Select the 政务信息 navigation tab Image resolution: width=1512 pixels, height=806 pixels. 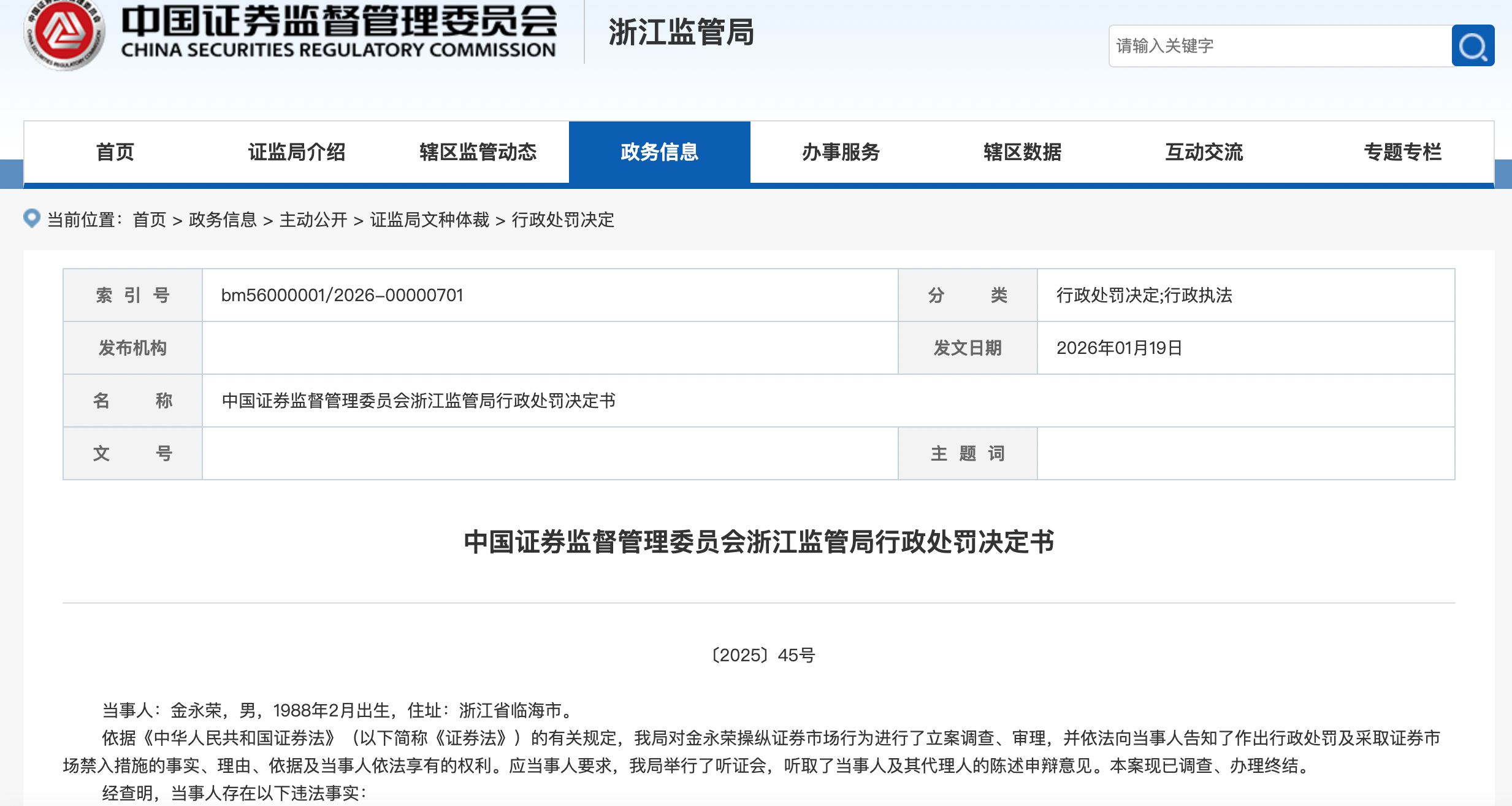(x=659, y=152)
